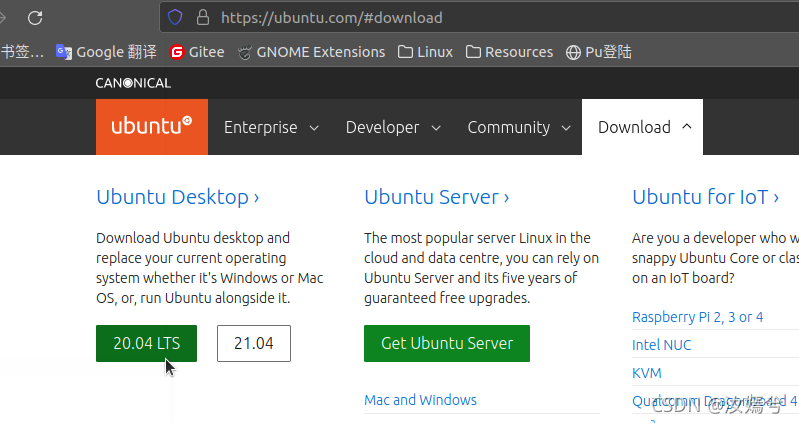Click the padlock site security icon
The height and width of the screenshot is (423, 799).
click(202, 17)
